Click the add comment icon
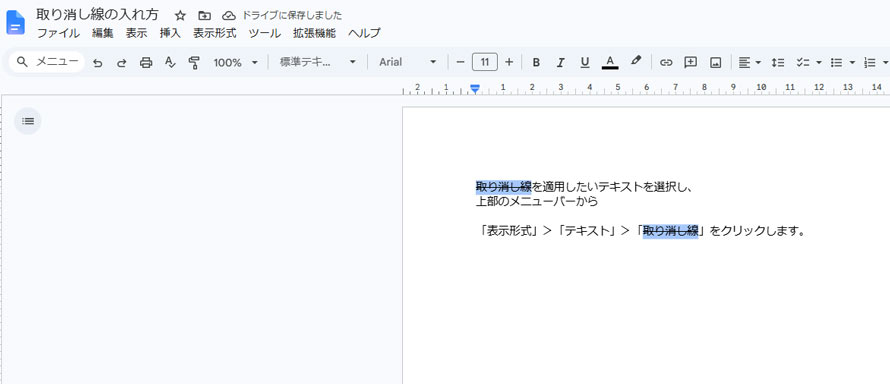The image size is (890, 384). click(690, 62)
